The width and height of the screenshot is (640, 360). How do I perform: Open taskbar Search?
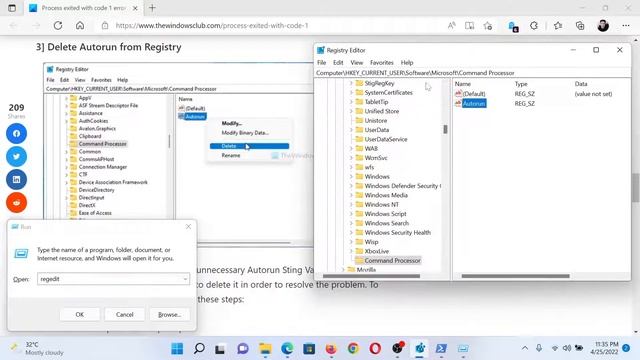199,349
